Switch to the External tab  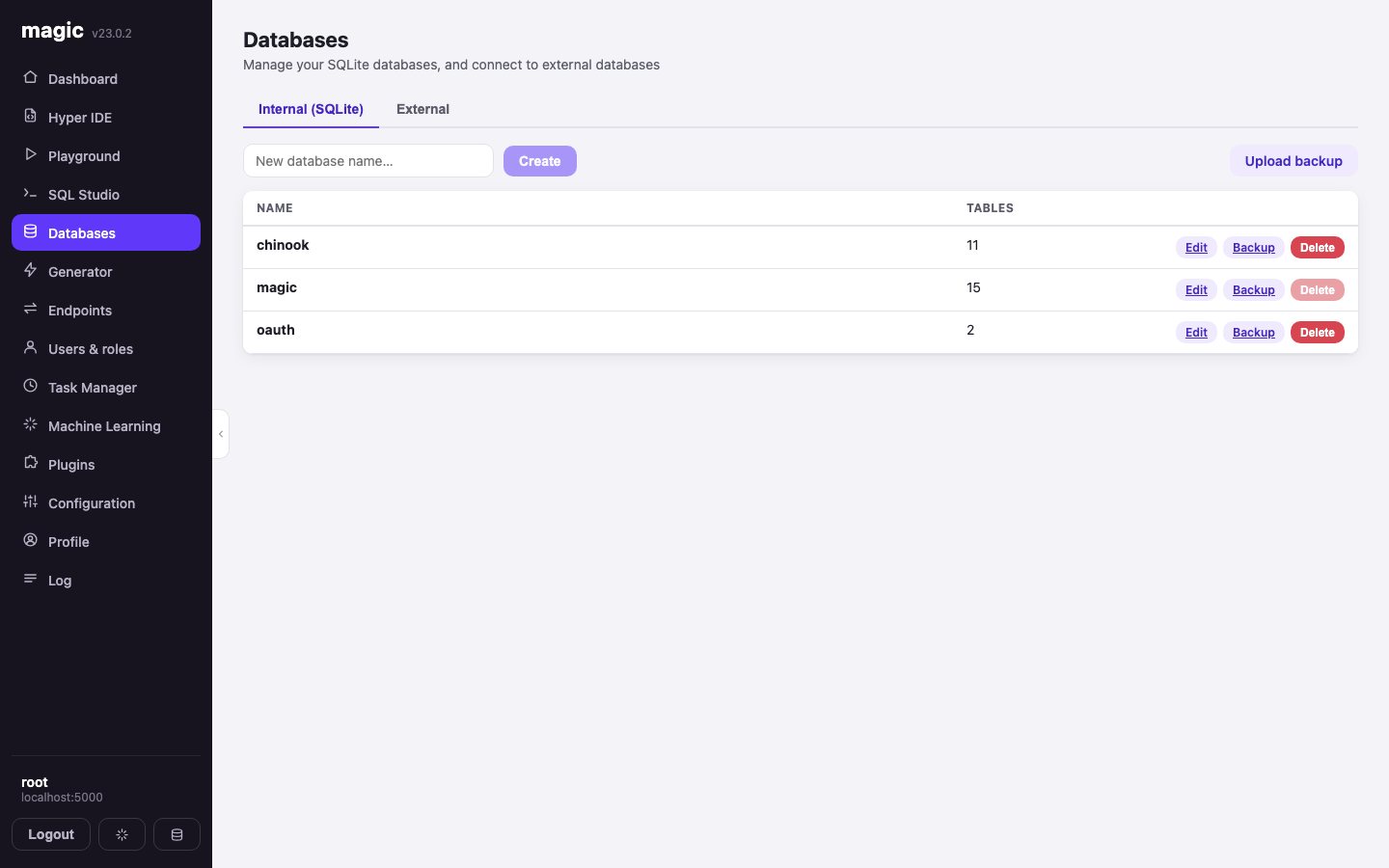pos(422,109)
